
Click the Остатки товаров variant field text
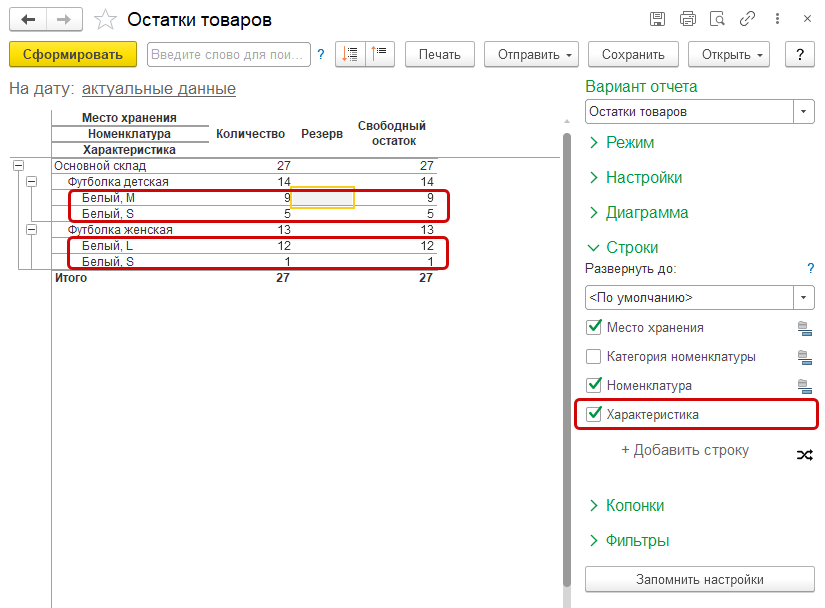(x=638, y=112)
